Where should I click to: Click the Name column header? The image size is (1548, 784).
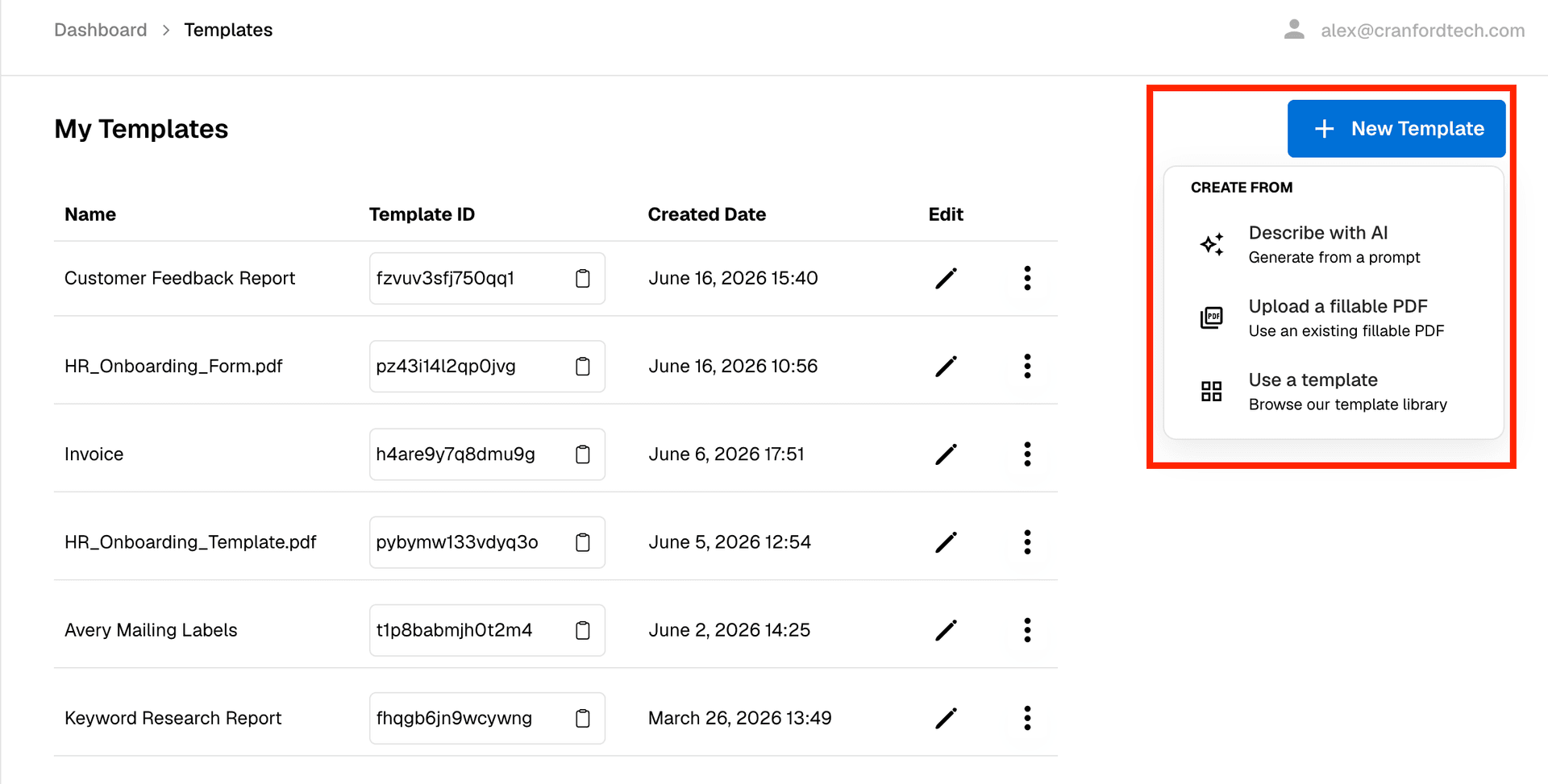pos(90,214)
